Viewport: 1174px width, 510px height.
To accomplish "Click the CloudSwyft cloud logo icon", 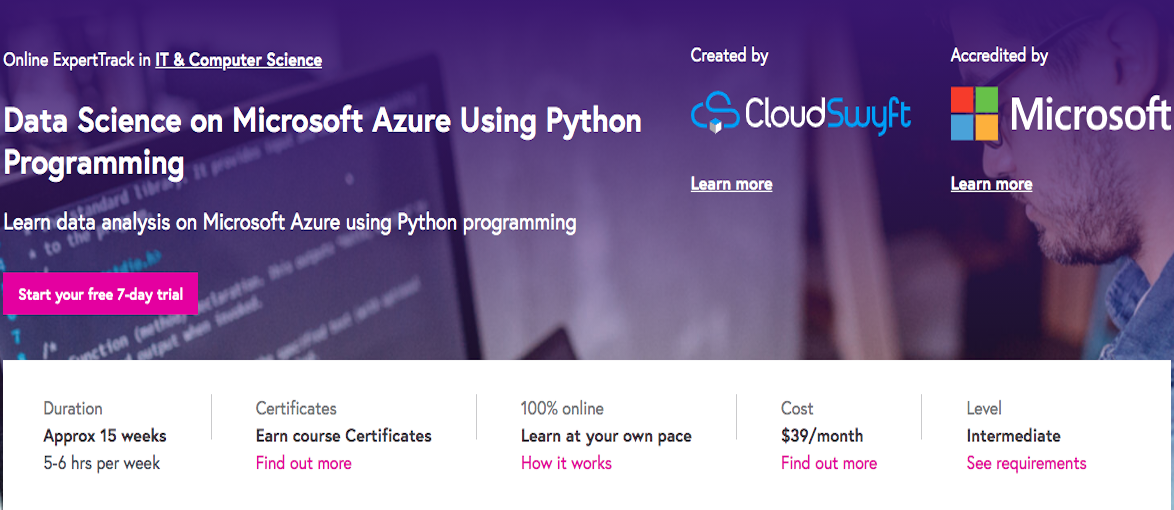I will click(714, 112).
